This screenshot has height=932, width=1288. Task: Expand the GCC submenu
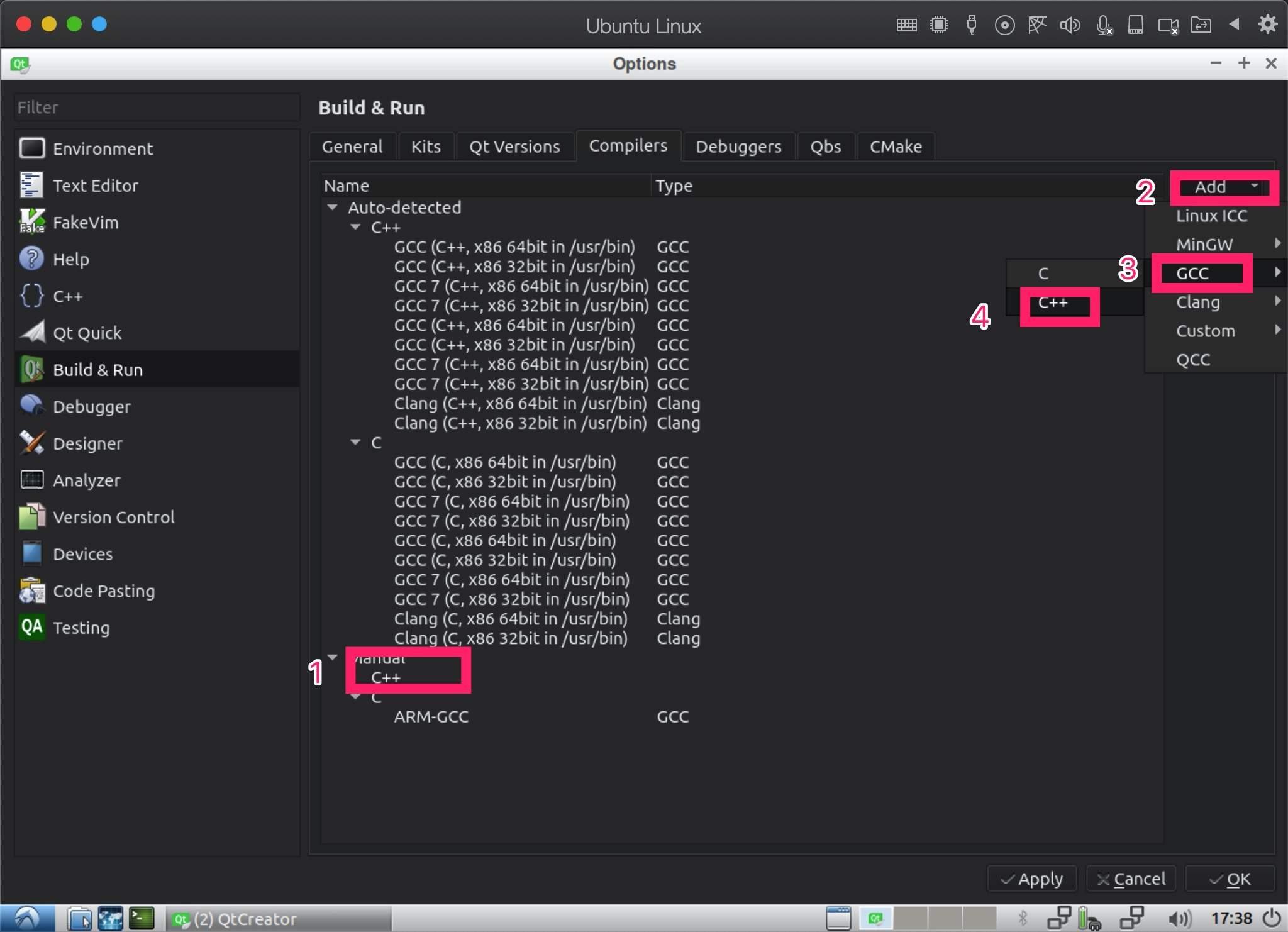tap(1216, 273)
